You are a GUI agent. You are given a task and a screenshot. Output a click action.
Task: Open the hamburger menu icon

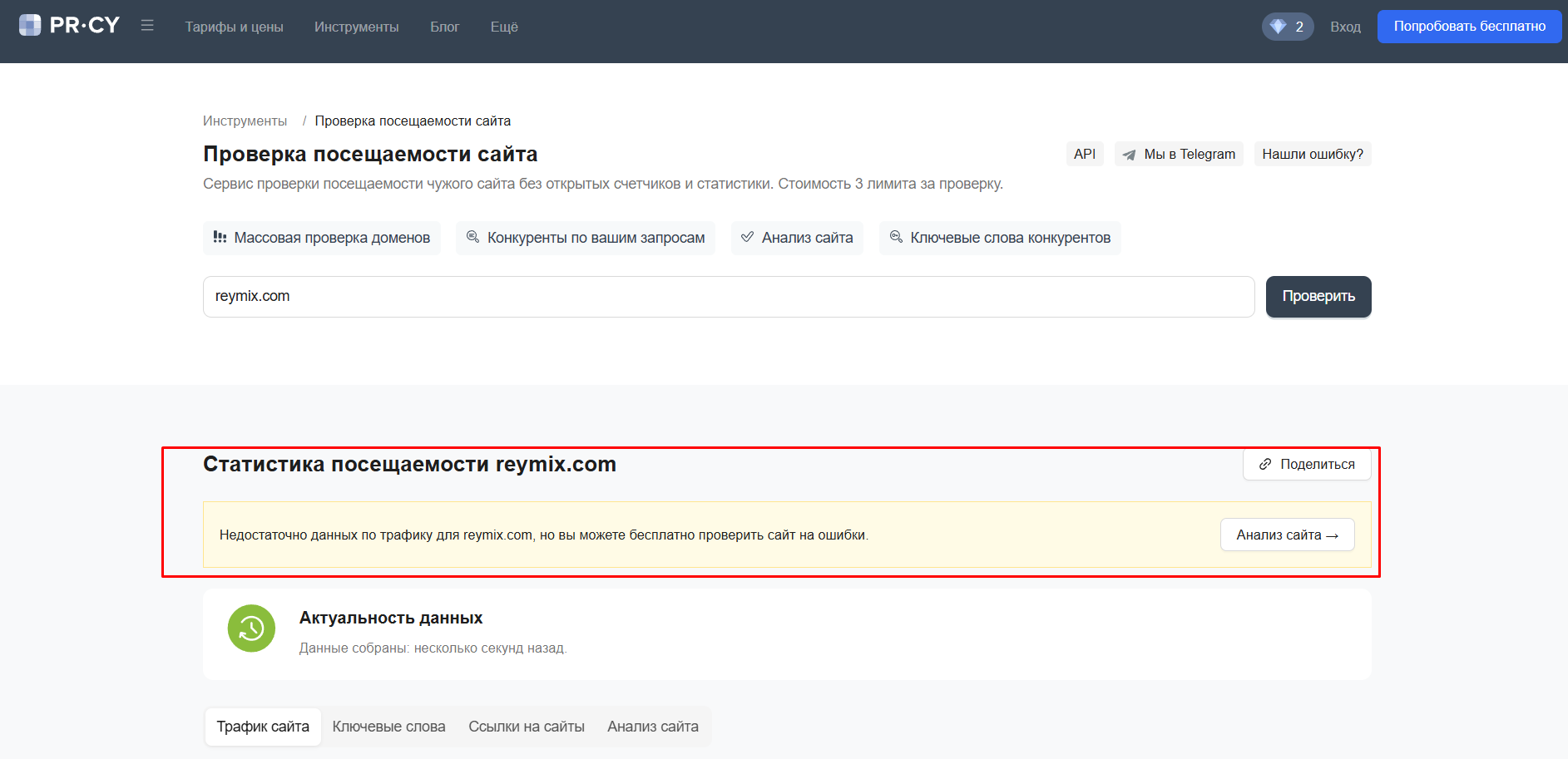[147, 26]
